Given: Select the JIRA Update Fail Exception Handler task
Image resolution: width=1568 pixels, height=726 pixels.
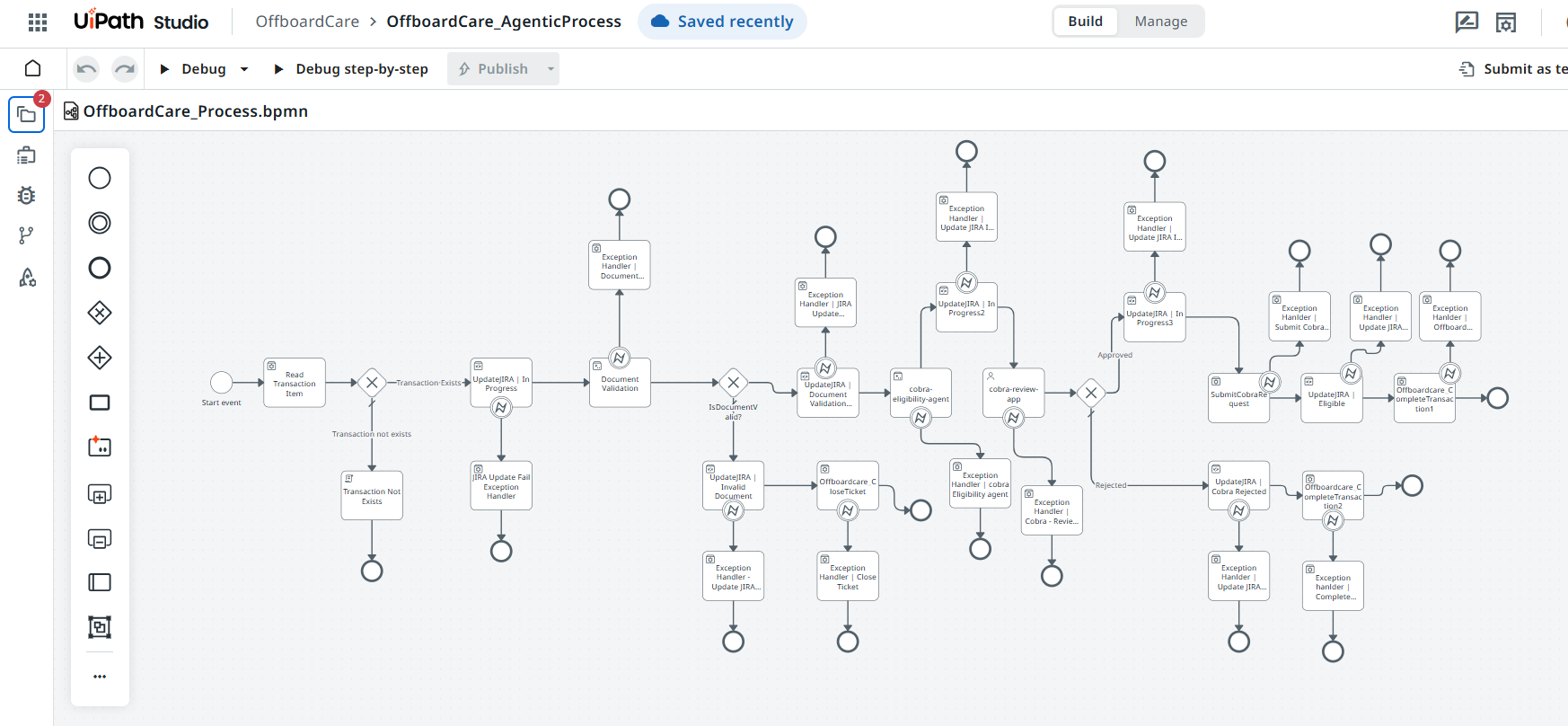Looking at the screenshot, I should click(501, 486).
